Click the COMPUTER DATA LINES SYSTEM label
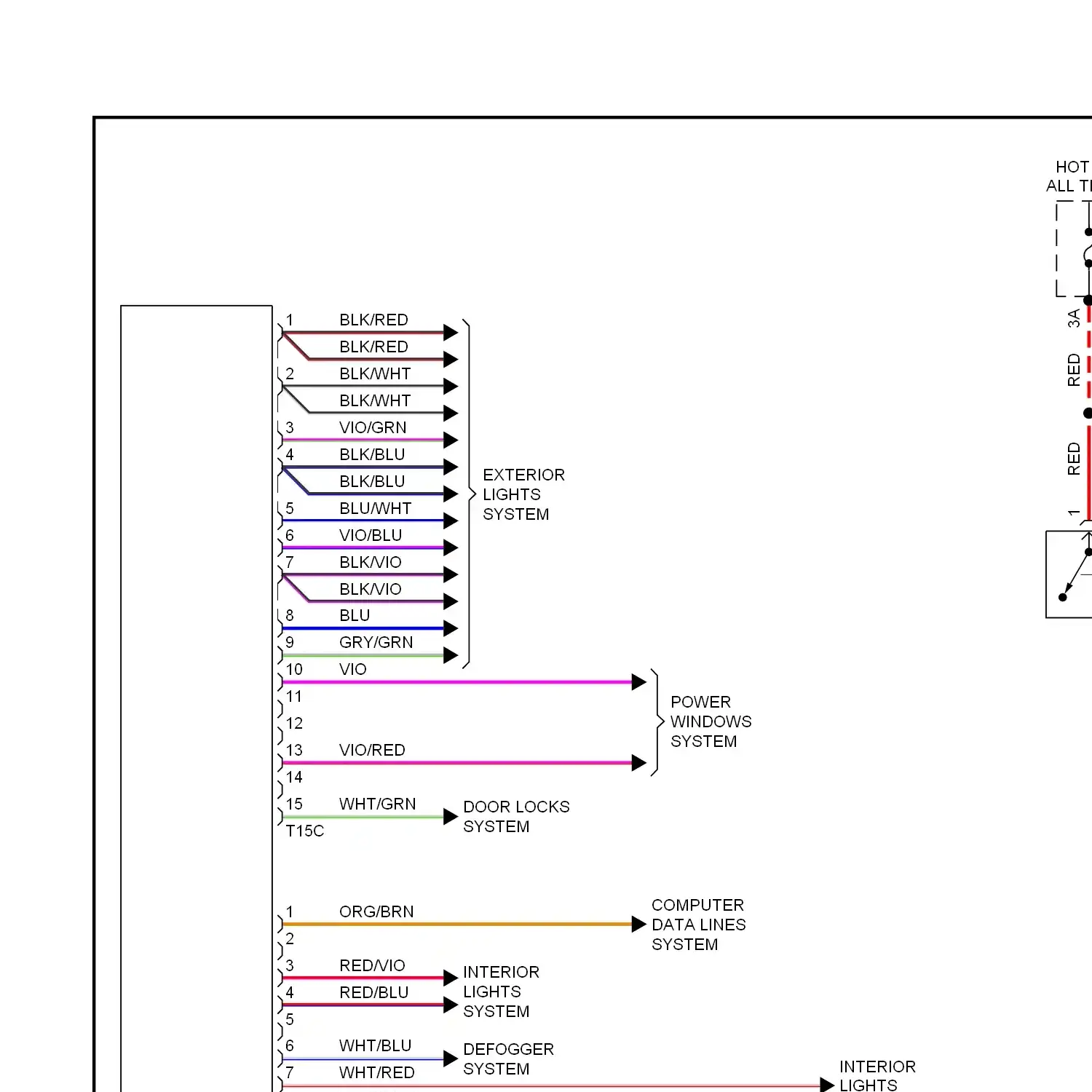The height and width of the screenshot is (1092, 1092). (698, 925)
